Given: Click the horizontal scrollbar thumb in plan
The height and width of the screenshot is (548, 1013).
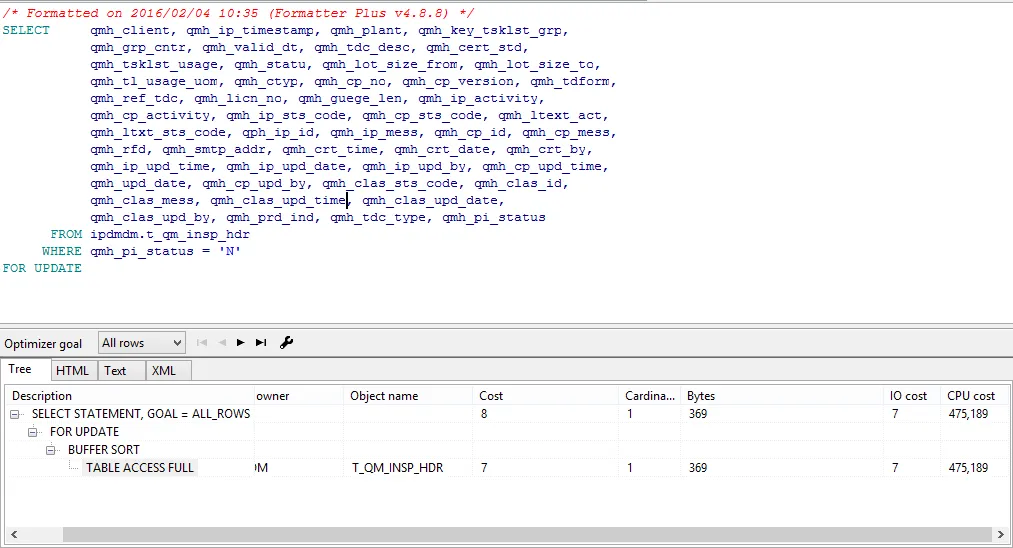Looking at the screenshot, I should 527,534.
